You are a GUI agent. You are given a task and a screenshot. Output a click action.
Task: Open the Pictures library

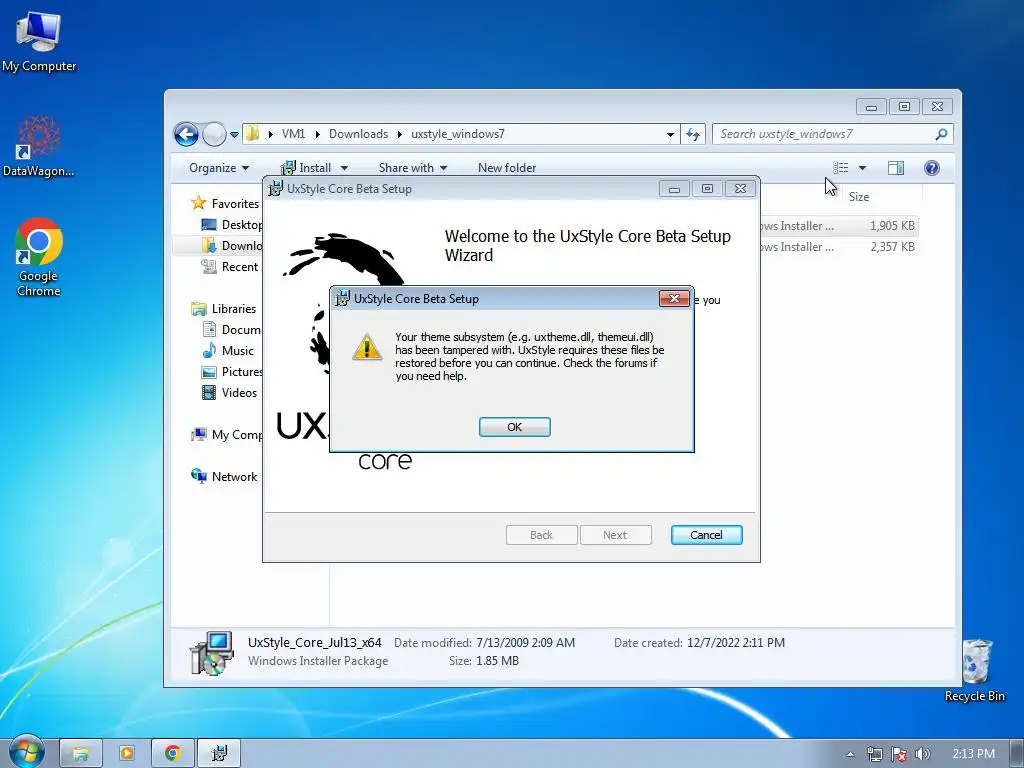click(232, 372)
